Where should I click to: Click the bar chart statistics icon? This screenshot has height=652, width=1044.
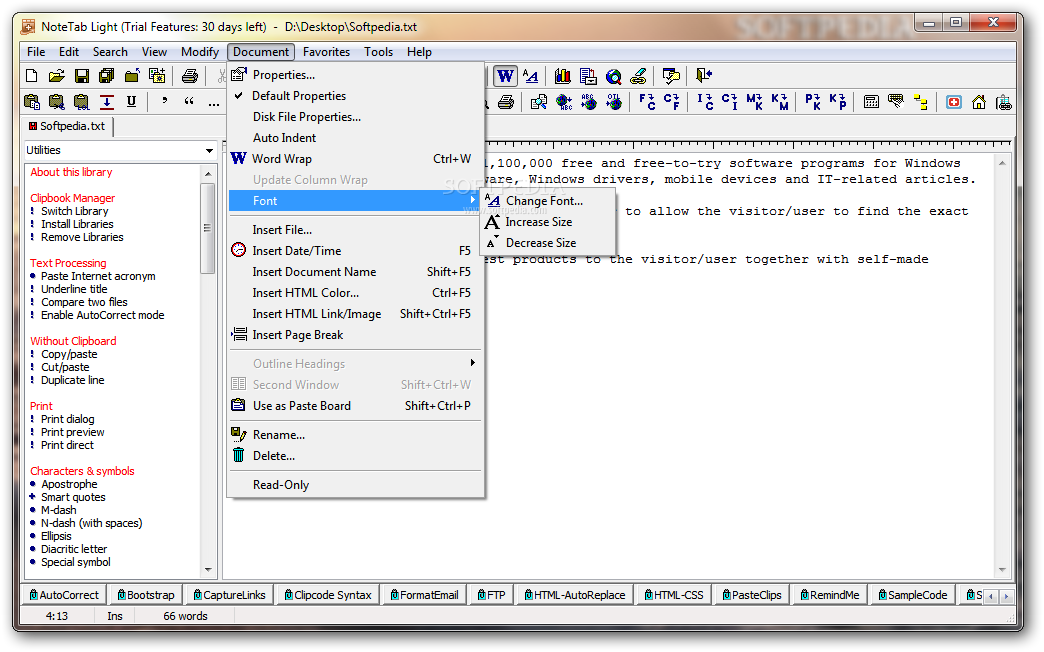click(x=563, y=76)
